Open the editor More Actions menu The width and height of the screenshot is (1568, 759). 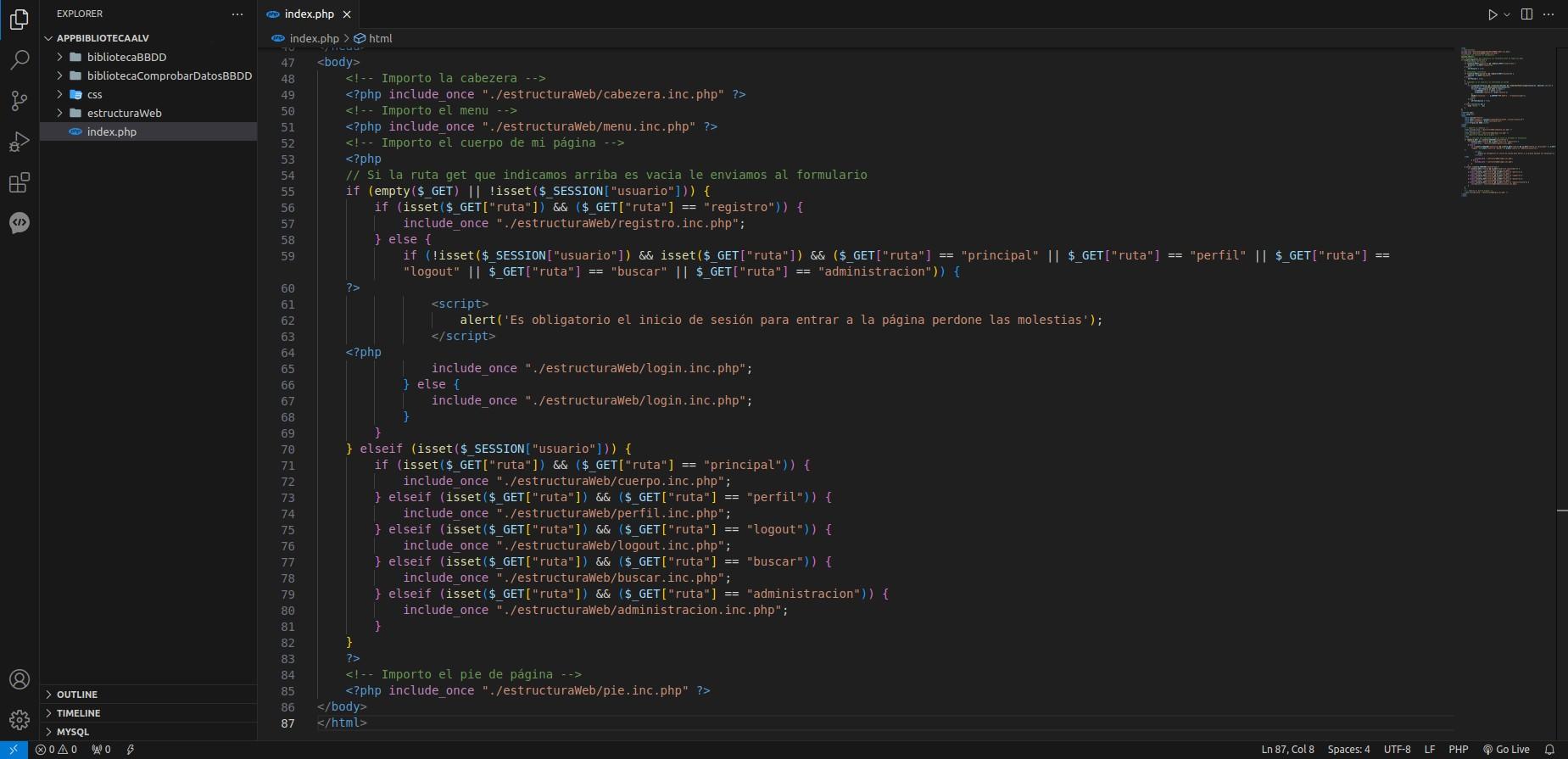coord(1548,14)
